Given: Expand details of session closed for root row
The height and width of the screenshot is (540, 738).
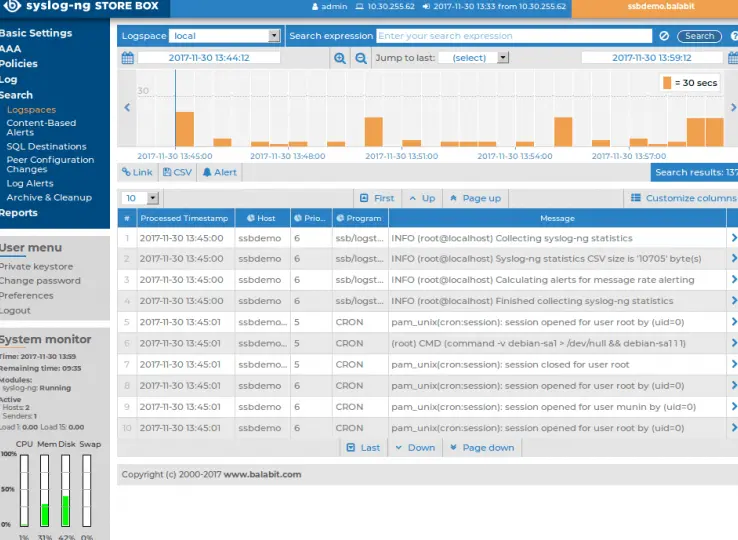Looking at the screenshot, I should (733, 364).
